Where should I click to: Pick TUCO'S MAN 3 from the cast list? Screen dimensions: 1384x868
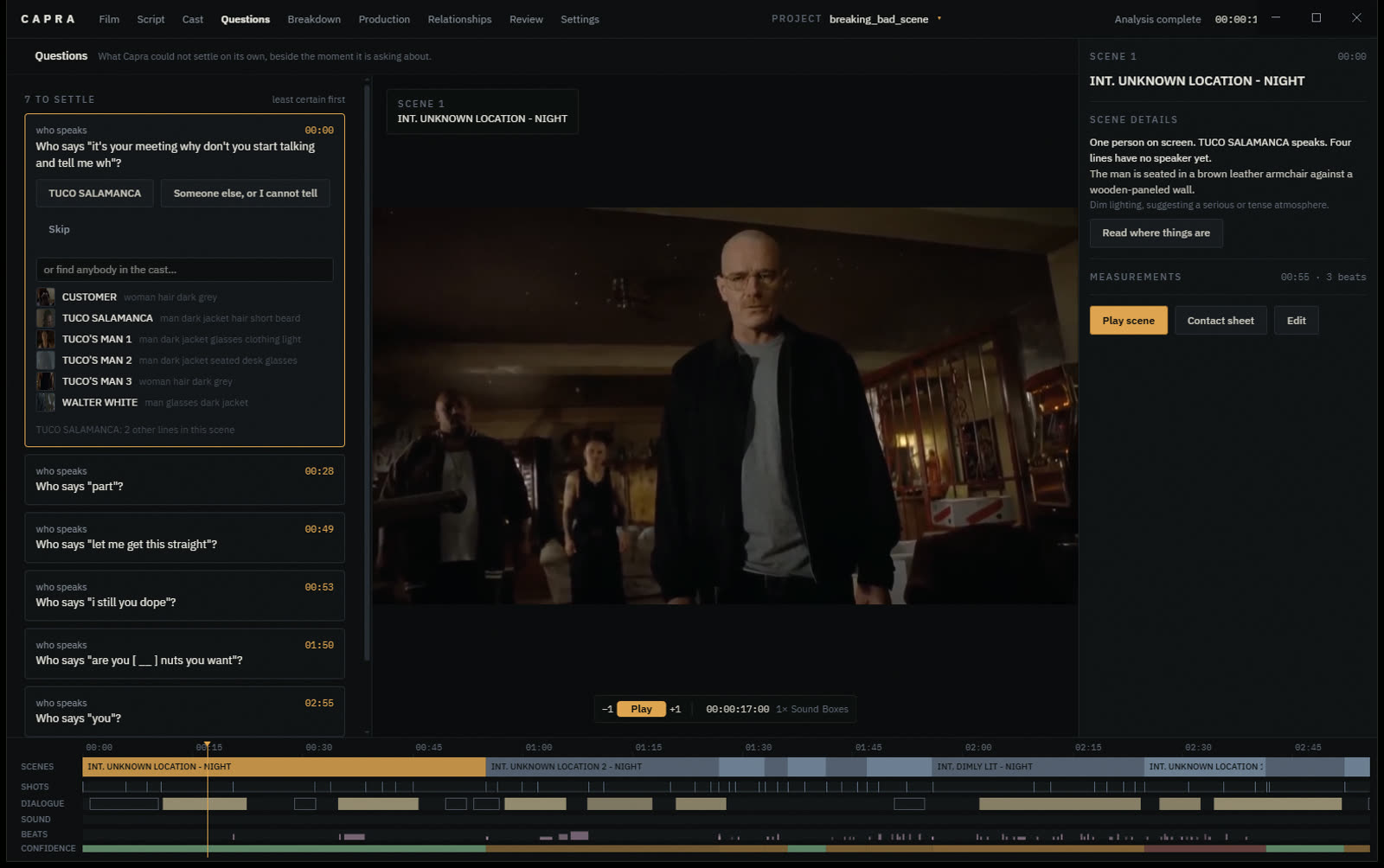(184, 381)
